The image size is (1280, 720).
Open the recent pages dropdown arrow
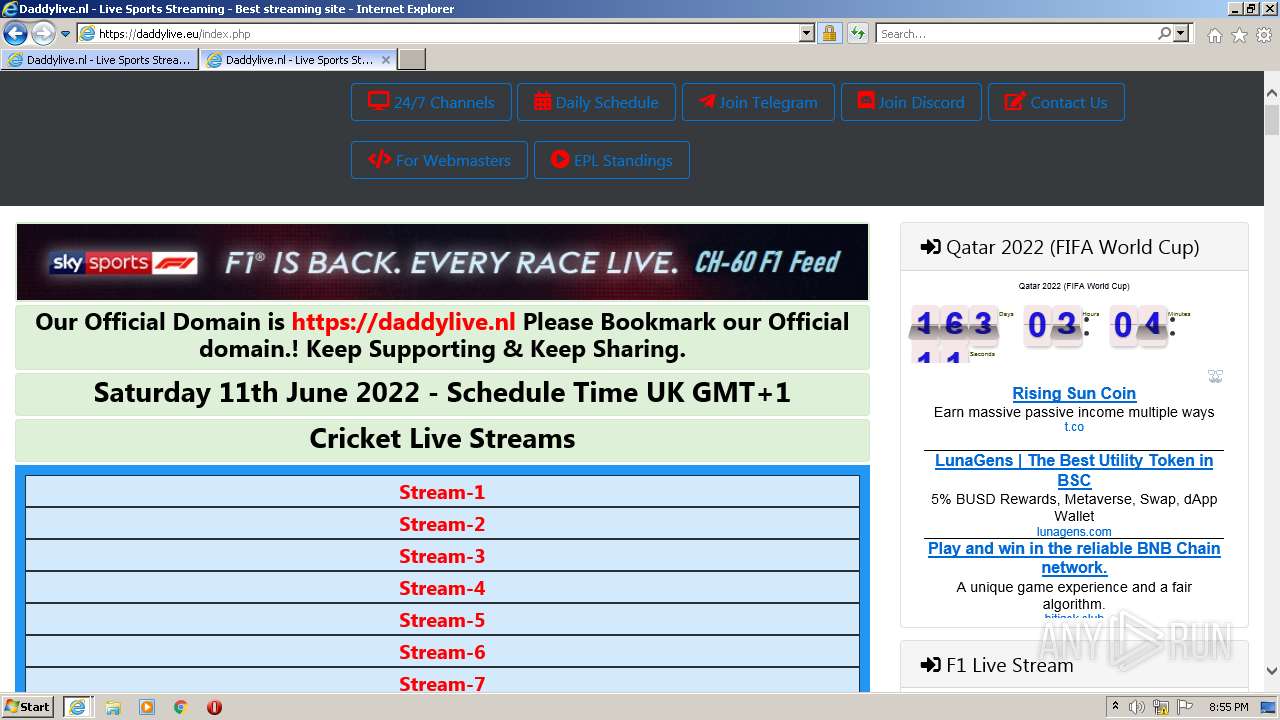(66, 34)
